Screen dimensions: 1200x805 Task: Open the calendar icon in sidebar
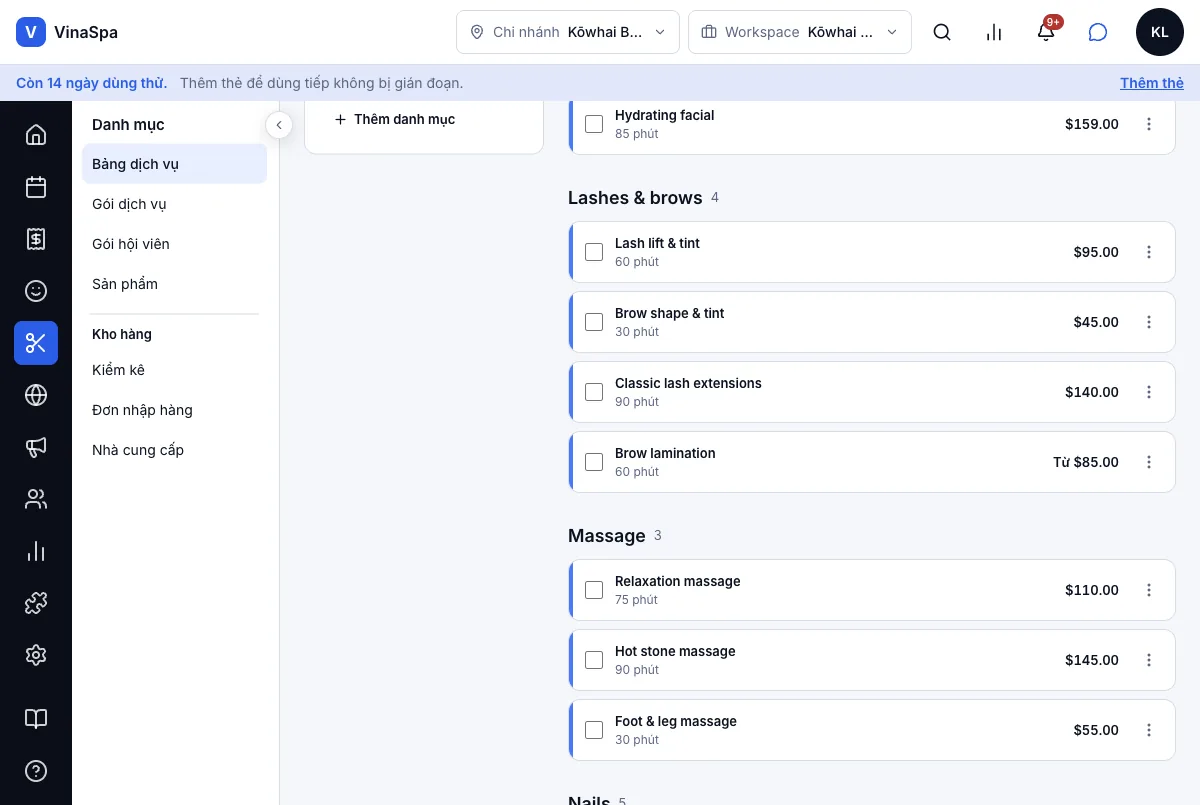click(36, 187)
